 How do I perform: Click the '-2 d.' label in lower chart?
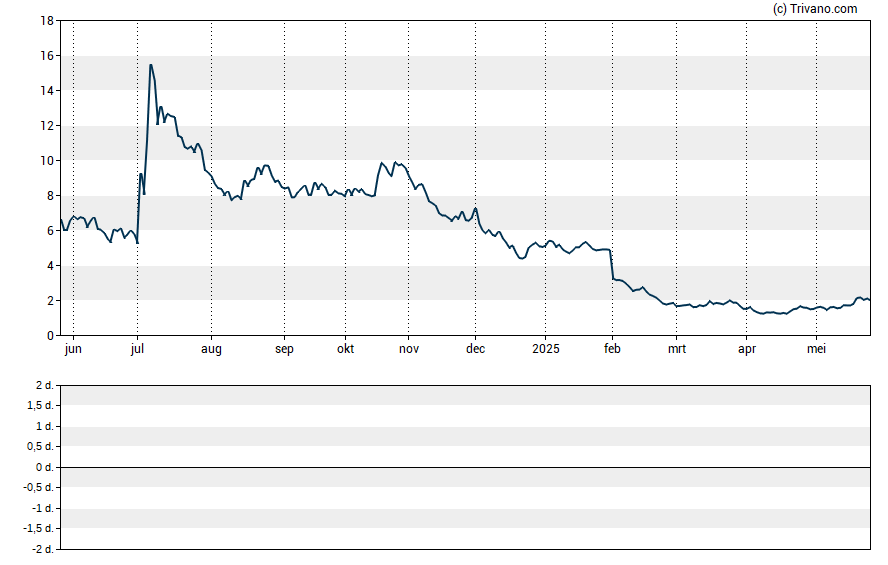pos(42,549)
